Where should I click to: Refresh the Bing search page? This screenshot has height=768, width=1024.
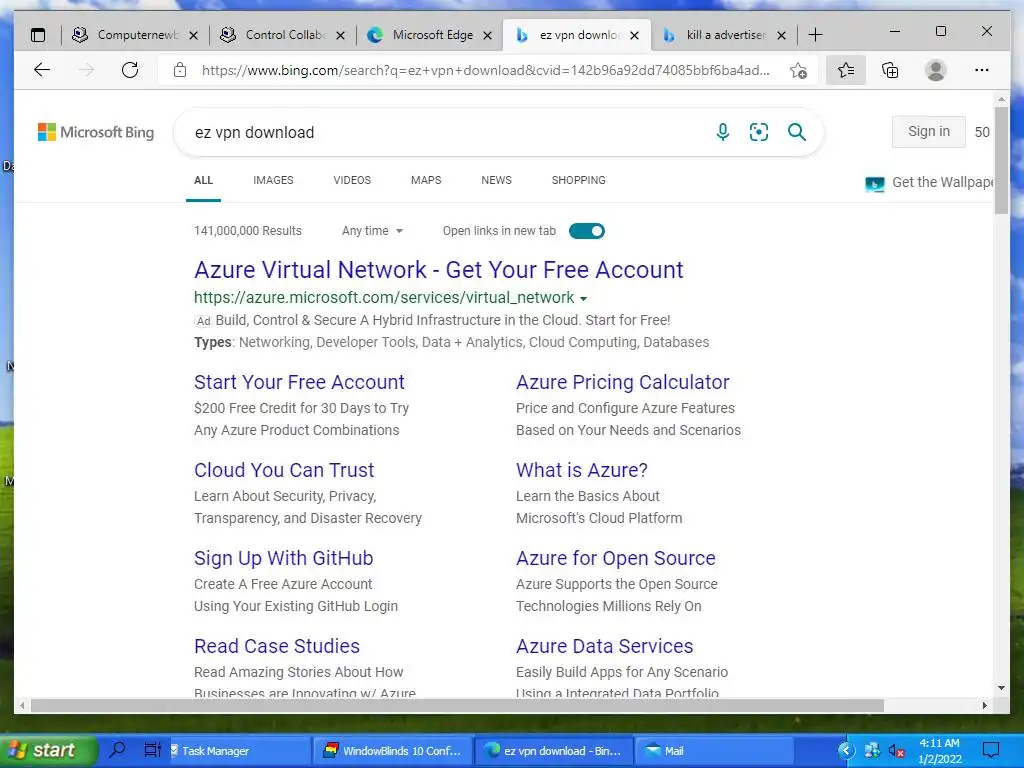[x=130, y=70]
